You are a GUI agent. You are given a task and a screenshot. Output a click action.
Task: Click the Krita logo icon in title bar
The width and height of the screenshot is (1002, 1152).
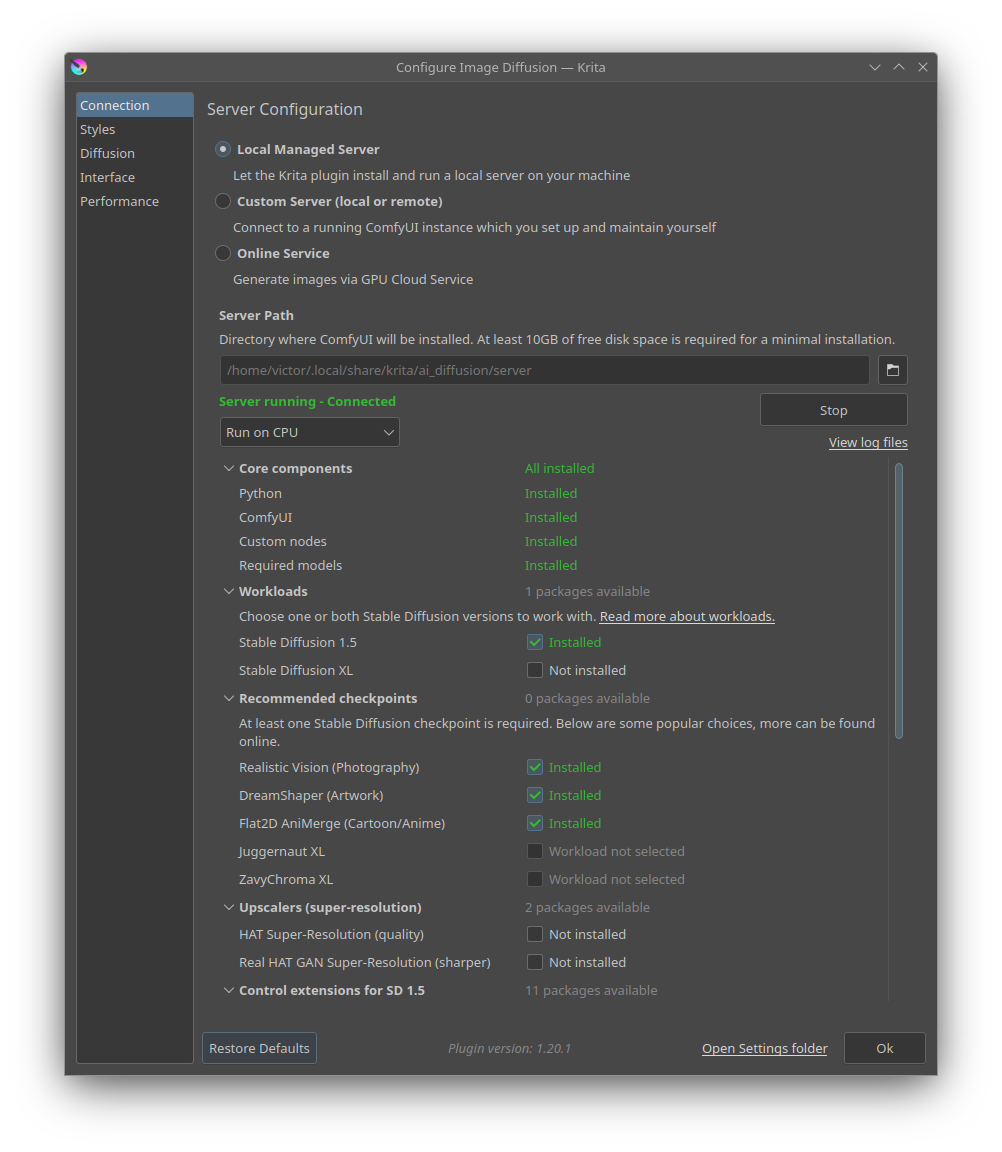point(79,67)
